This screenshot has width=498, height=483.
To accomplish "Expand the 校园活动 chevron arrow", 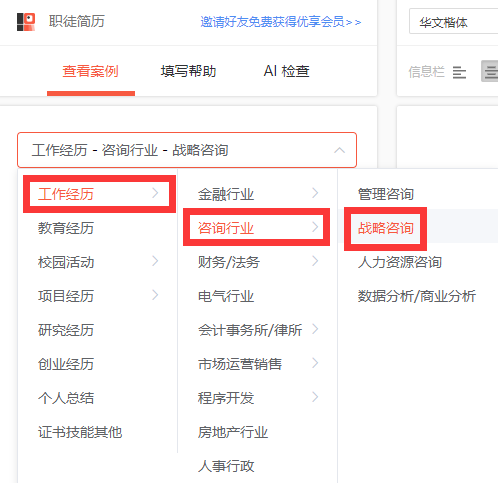I will [155, 261].
